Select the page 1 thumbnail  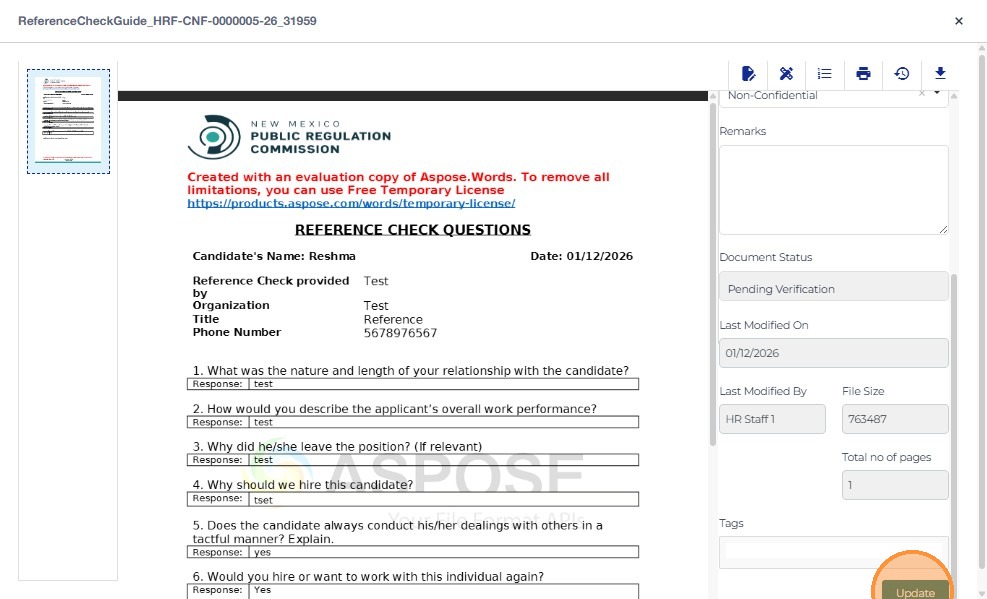pos(68,121)
